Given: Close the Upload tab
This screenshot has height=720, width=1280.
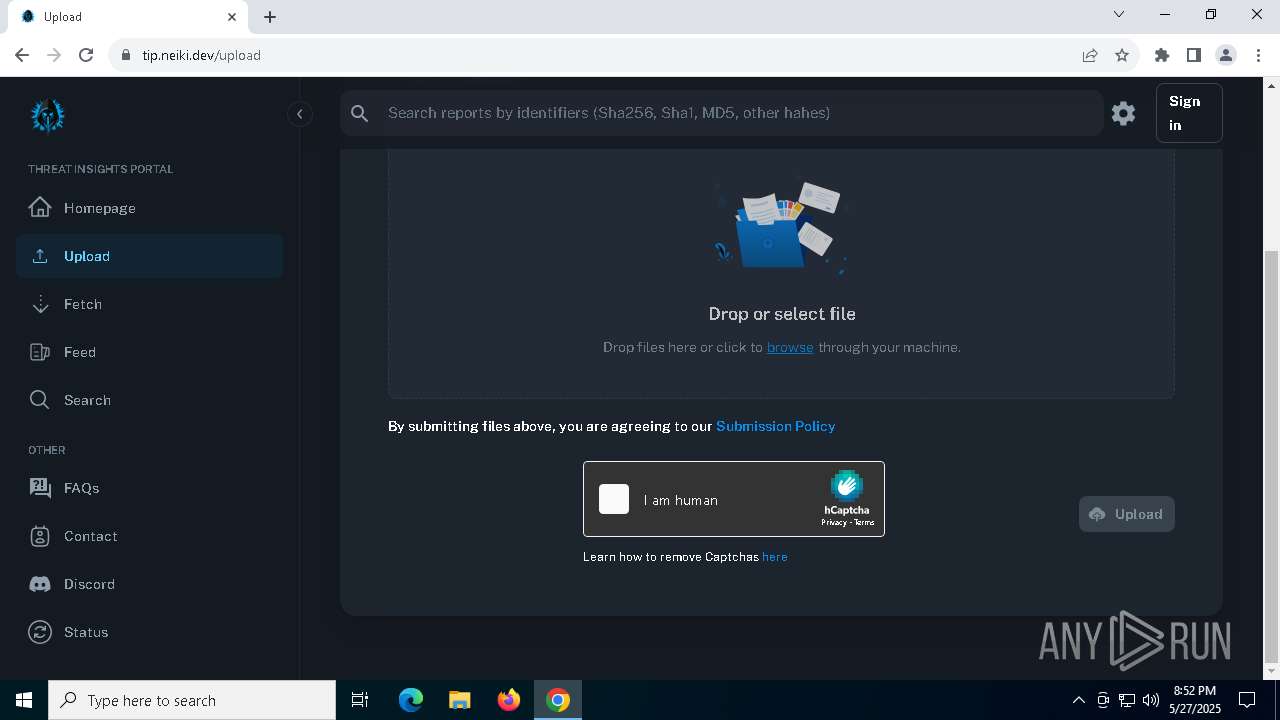Looking at the screenshot, I should pyautogui.click(x=232, y=17).
